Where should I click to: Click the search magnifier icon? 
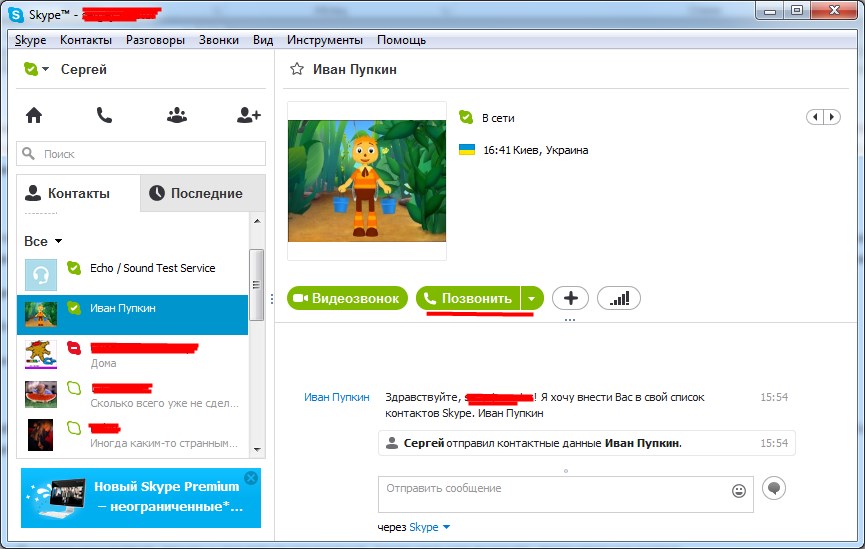tap(29, 153)
